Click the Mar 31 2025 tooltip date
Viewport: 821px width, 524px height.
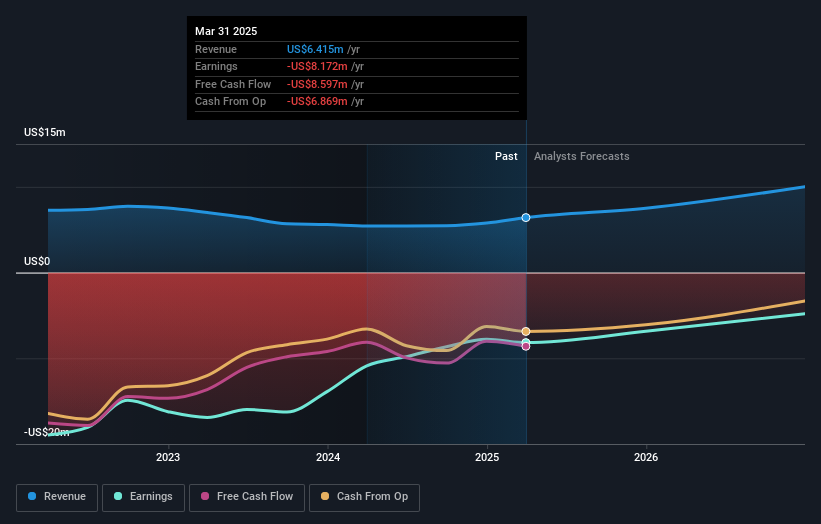tap(226, 31)
